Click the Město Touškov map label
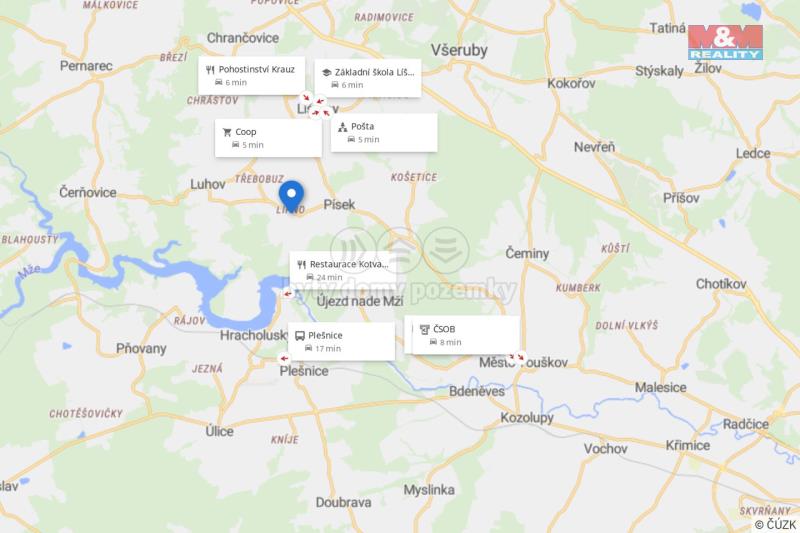 523,363
